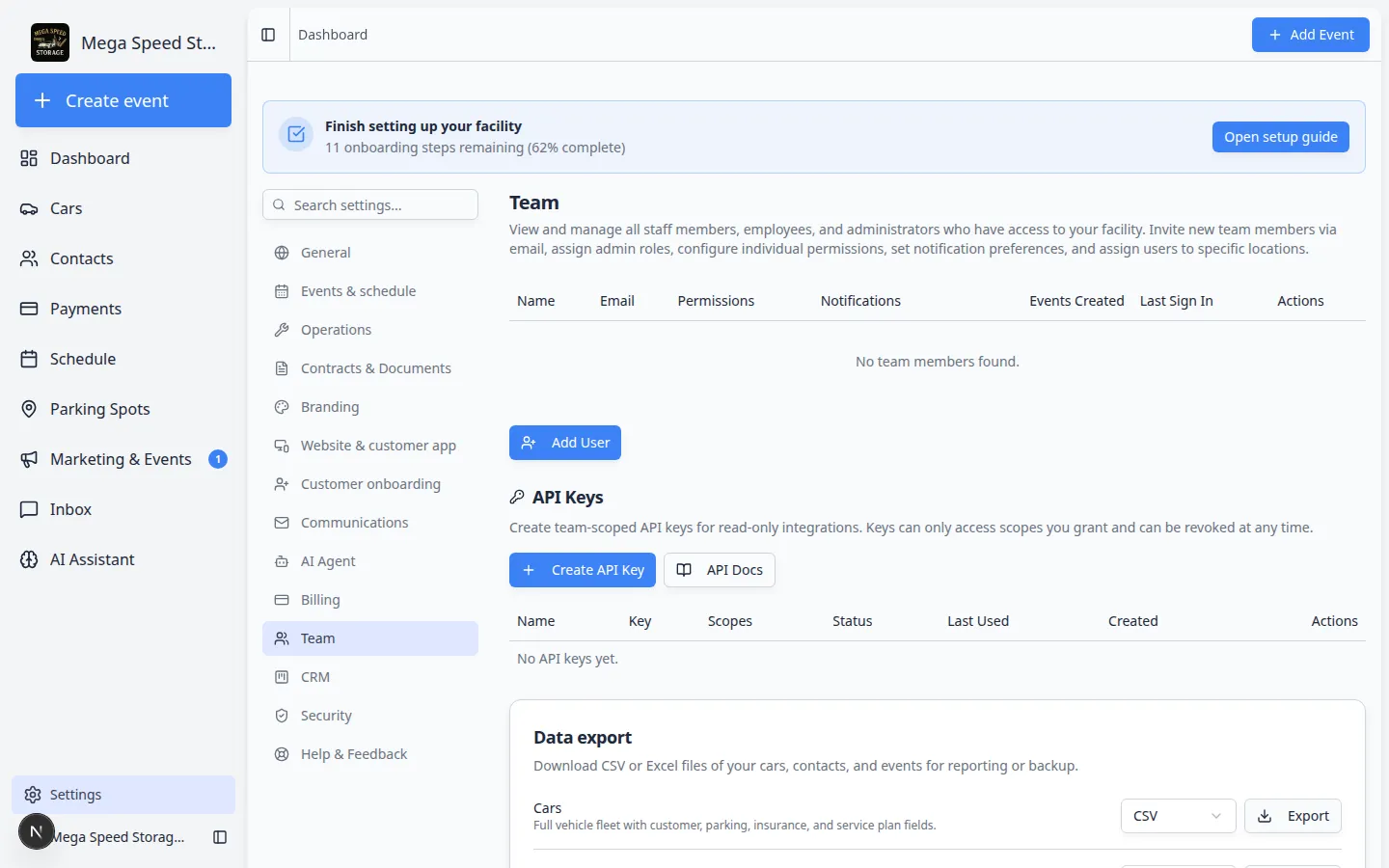This screenshot has height=868, width=1389.
Task: Open the Cars export format dropdown
Action: tap(1178, 816)
